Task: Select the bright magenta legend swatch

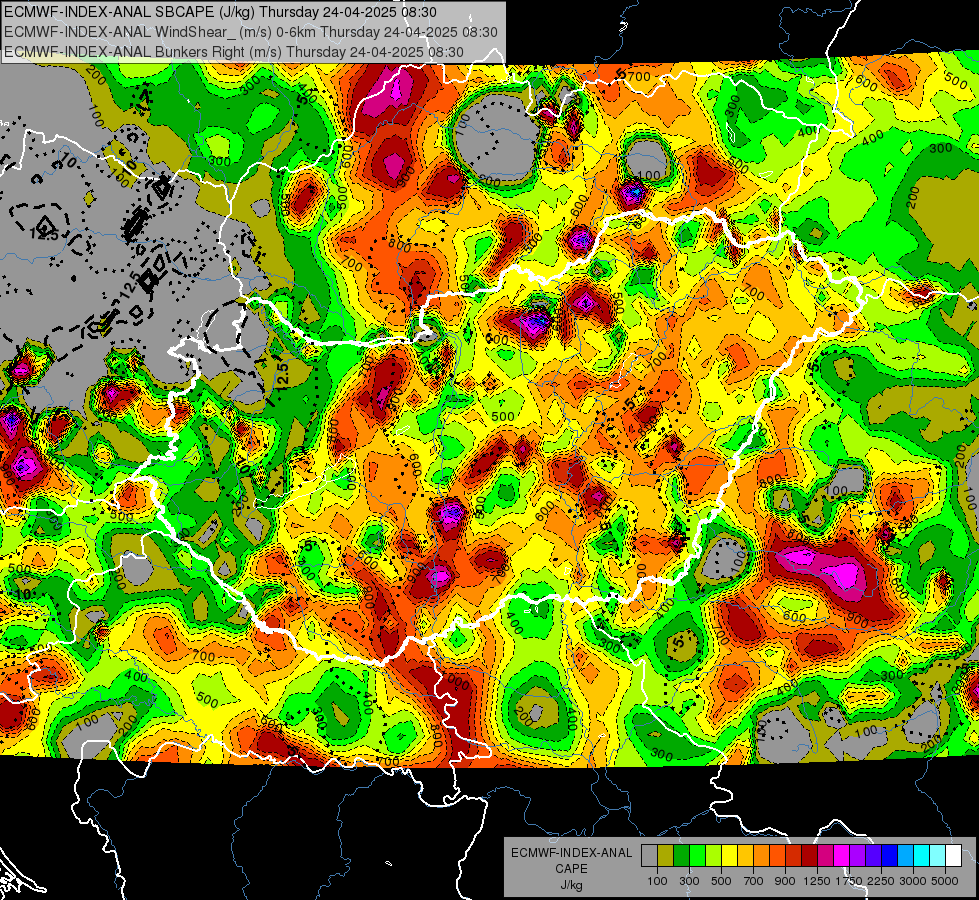Action: click(841, 856)
